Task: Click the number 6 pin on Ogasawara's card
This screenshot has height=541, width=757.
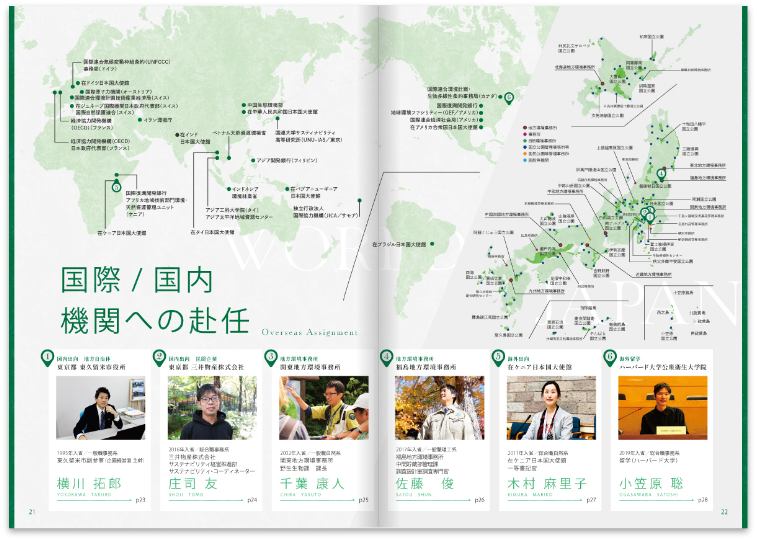Action: pos(610,358)
